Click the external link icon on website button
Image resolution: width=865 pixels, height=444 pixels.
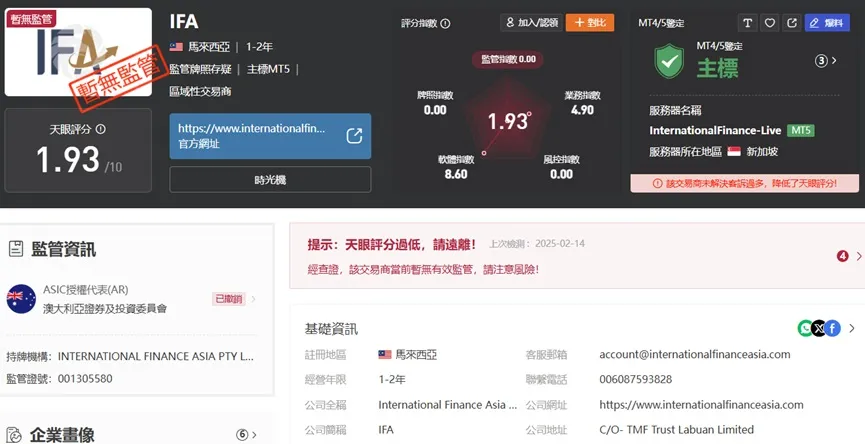(354, 136)
